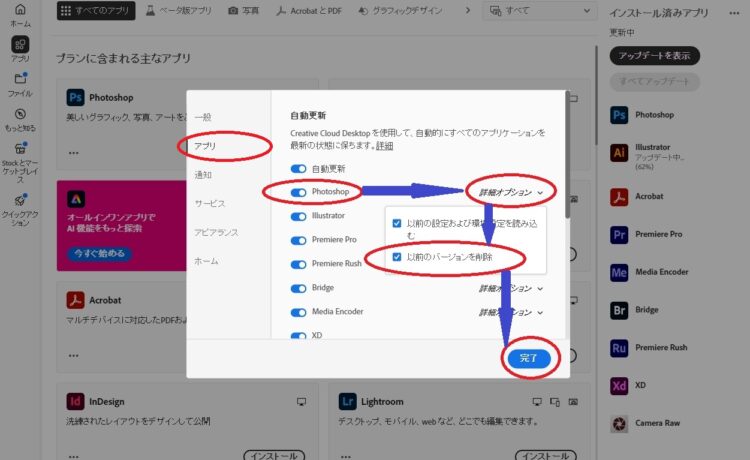This screenshot has height=460, width=750.
Task: Expand Bridge 詳細オプション dropdown
Action: [511, 288]
